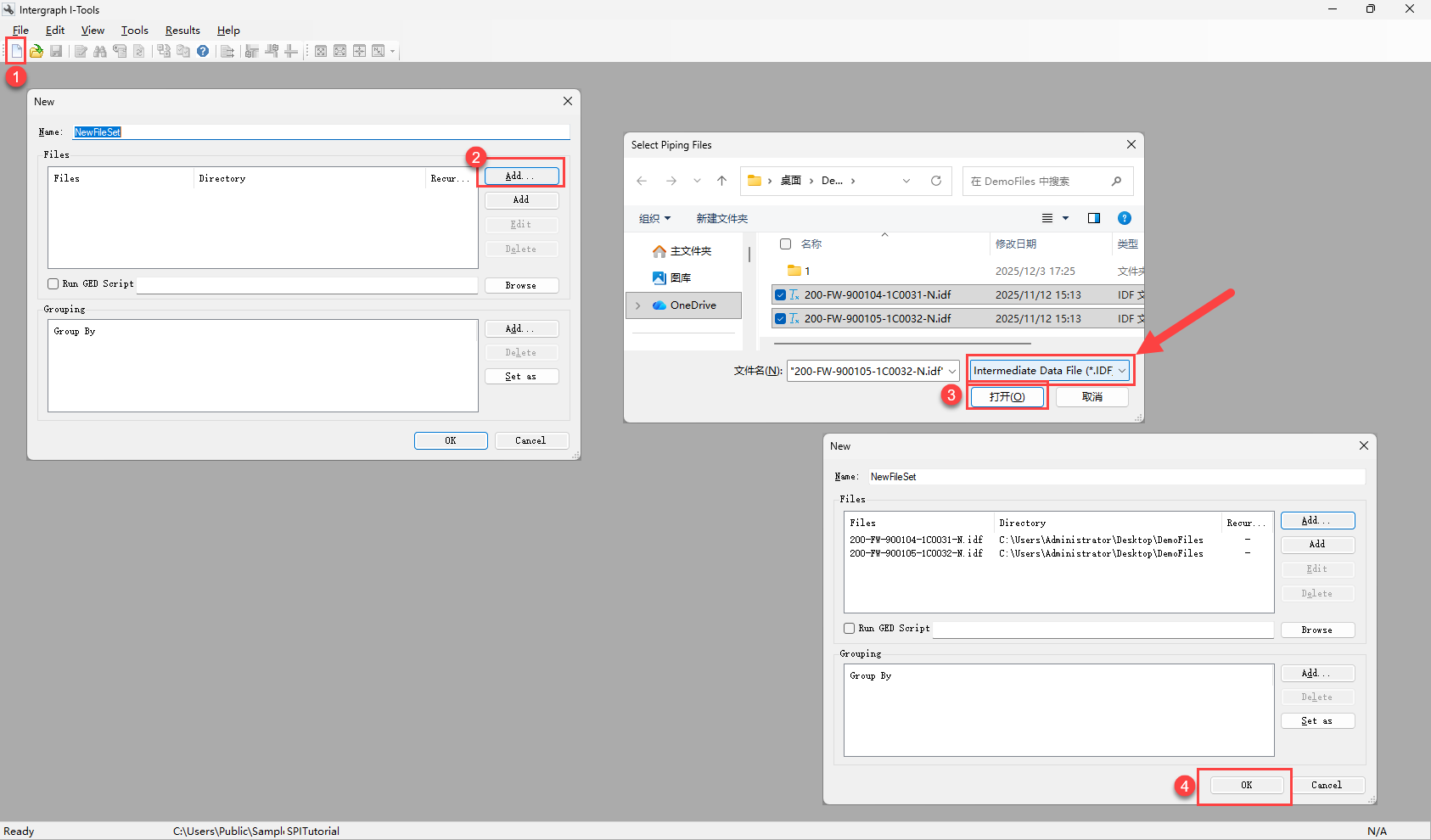Expand the OneDrive tree node
This screenshot has height=840, width=1431.
[638, 305]
